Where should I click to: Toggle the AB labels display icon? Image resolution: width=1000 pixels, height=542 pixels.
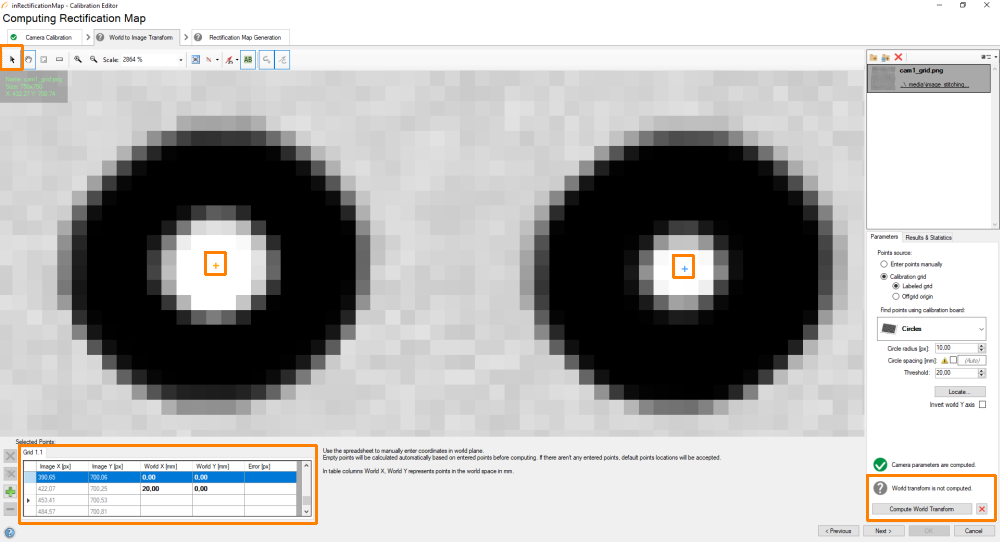(x=247, y=59)
